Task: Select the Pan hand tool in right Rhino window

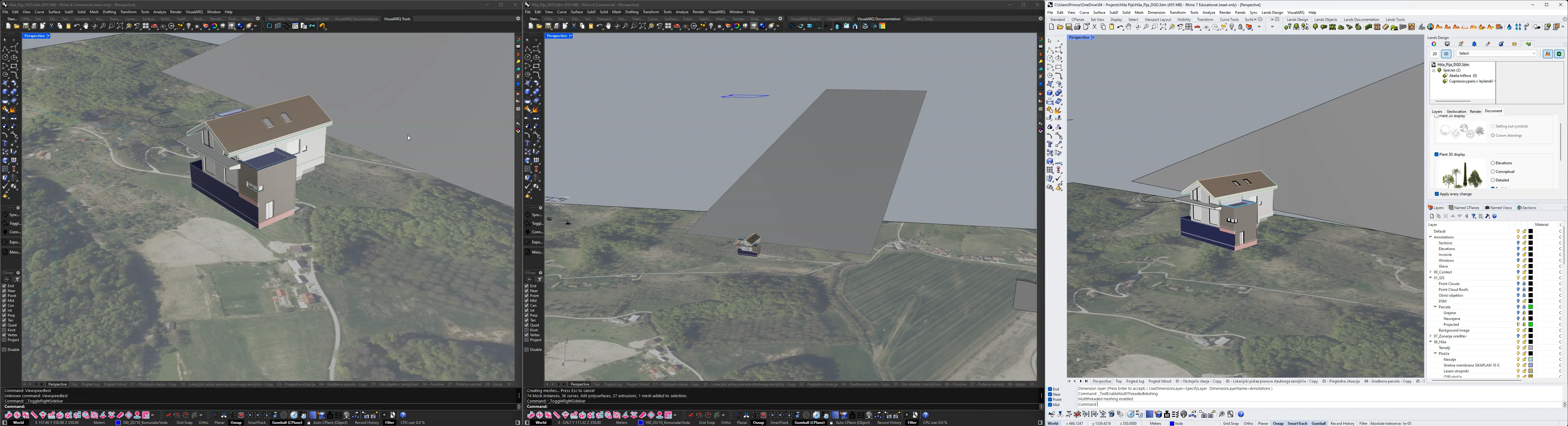Action: [x=1129, y=27]
